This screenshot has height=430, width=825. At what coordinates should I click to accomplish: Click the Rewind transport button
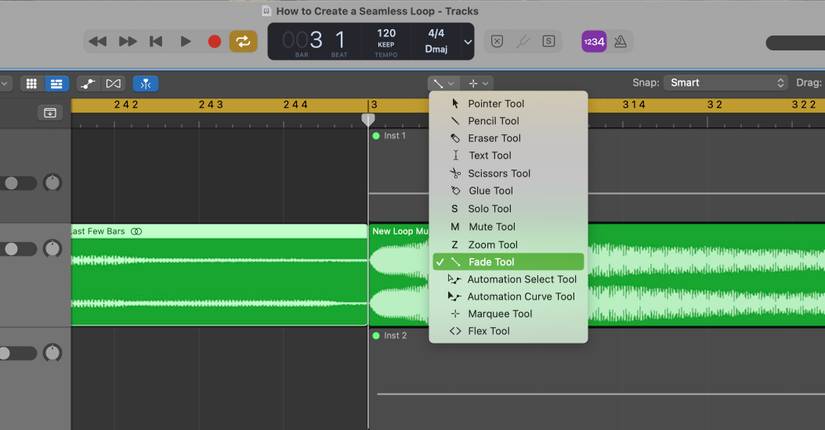coord(98,42)
